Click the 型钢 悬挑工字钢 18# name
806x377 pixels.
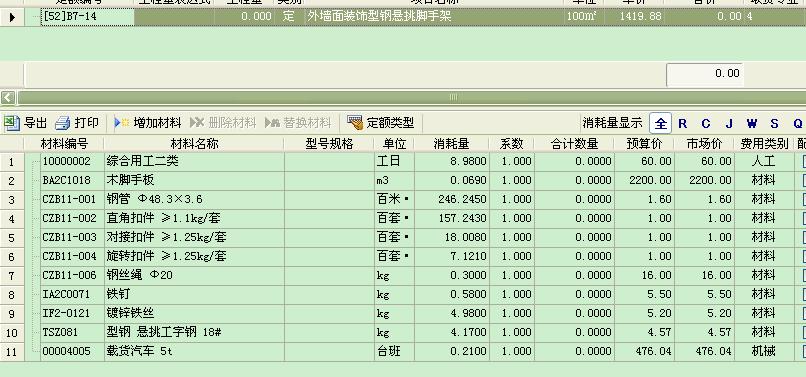point(164,333)
